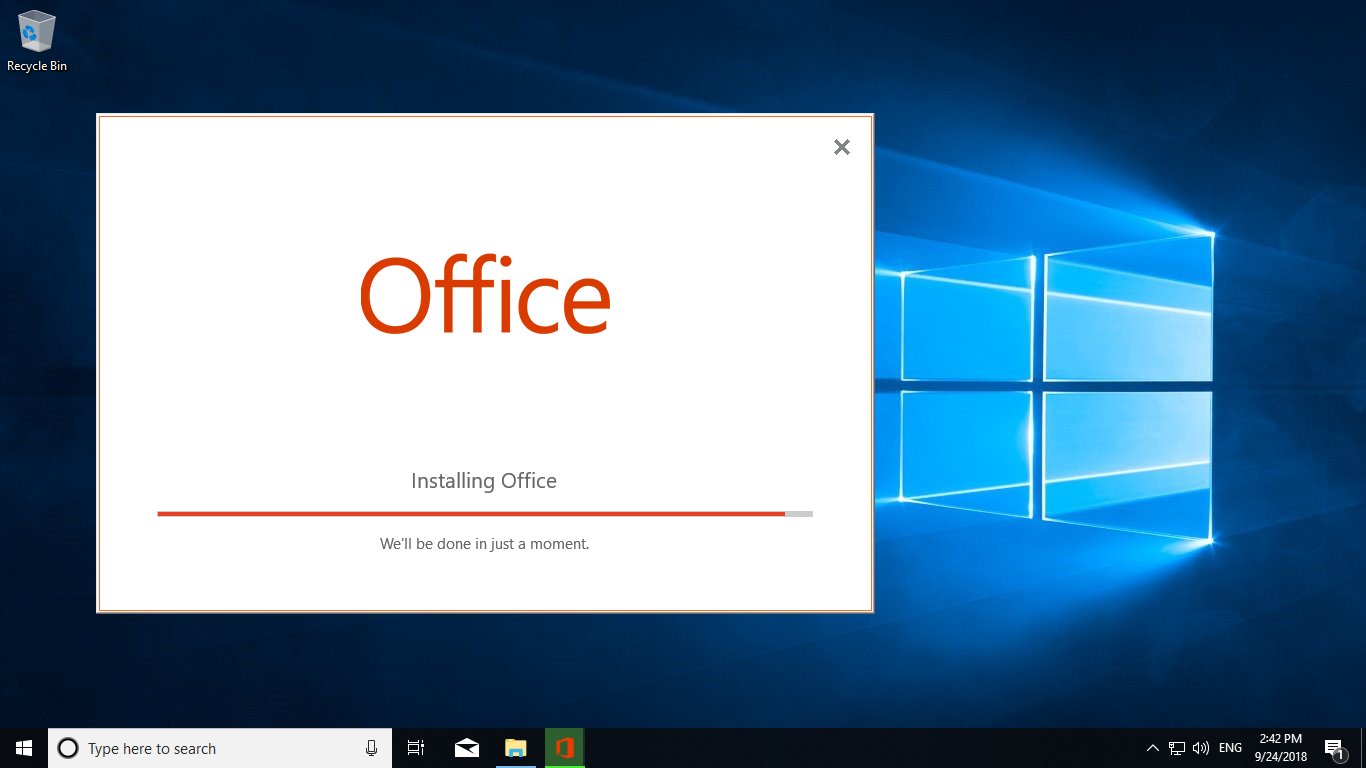Open the network status flyout

point(1178,747)
